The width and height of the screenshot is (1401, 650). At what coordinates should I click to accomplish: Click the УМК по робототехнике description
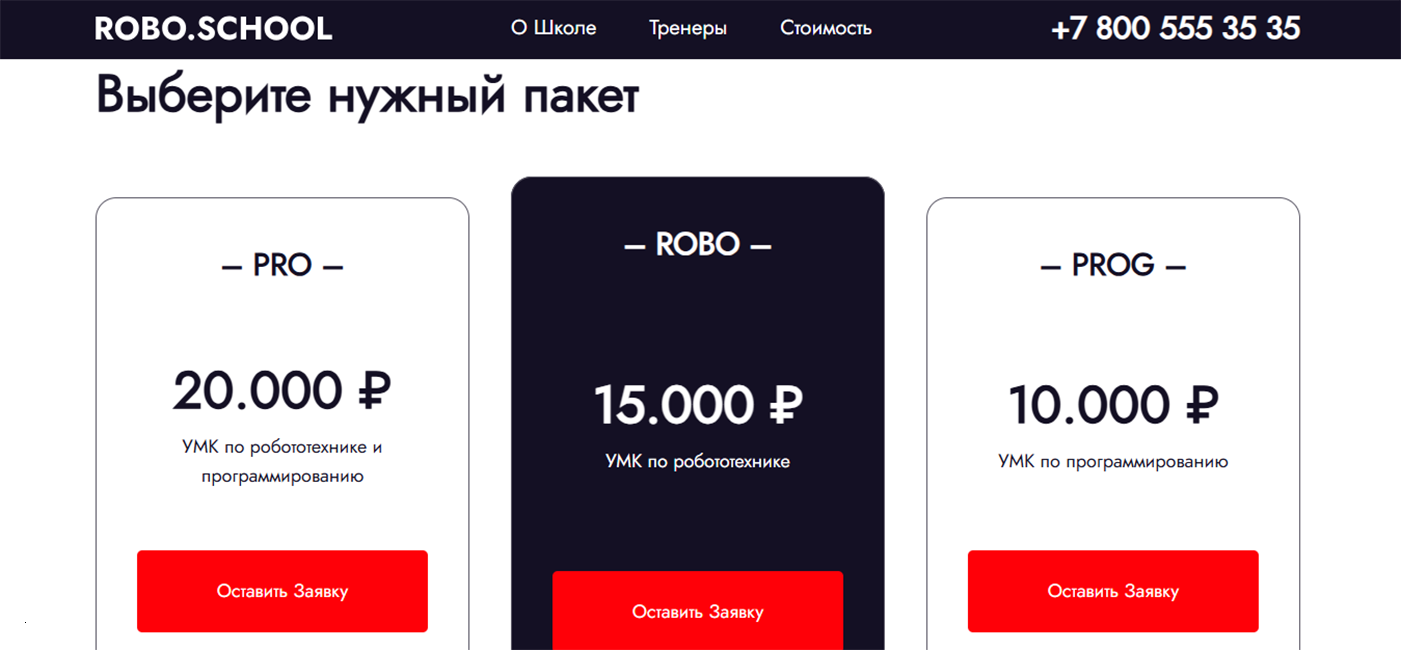click(x=698, y=462)
